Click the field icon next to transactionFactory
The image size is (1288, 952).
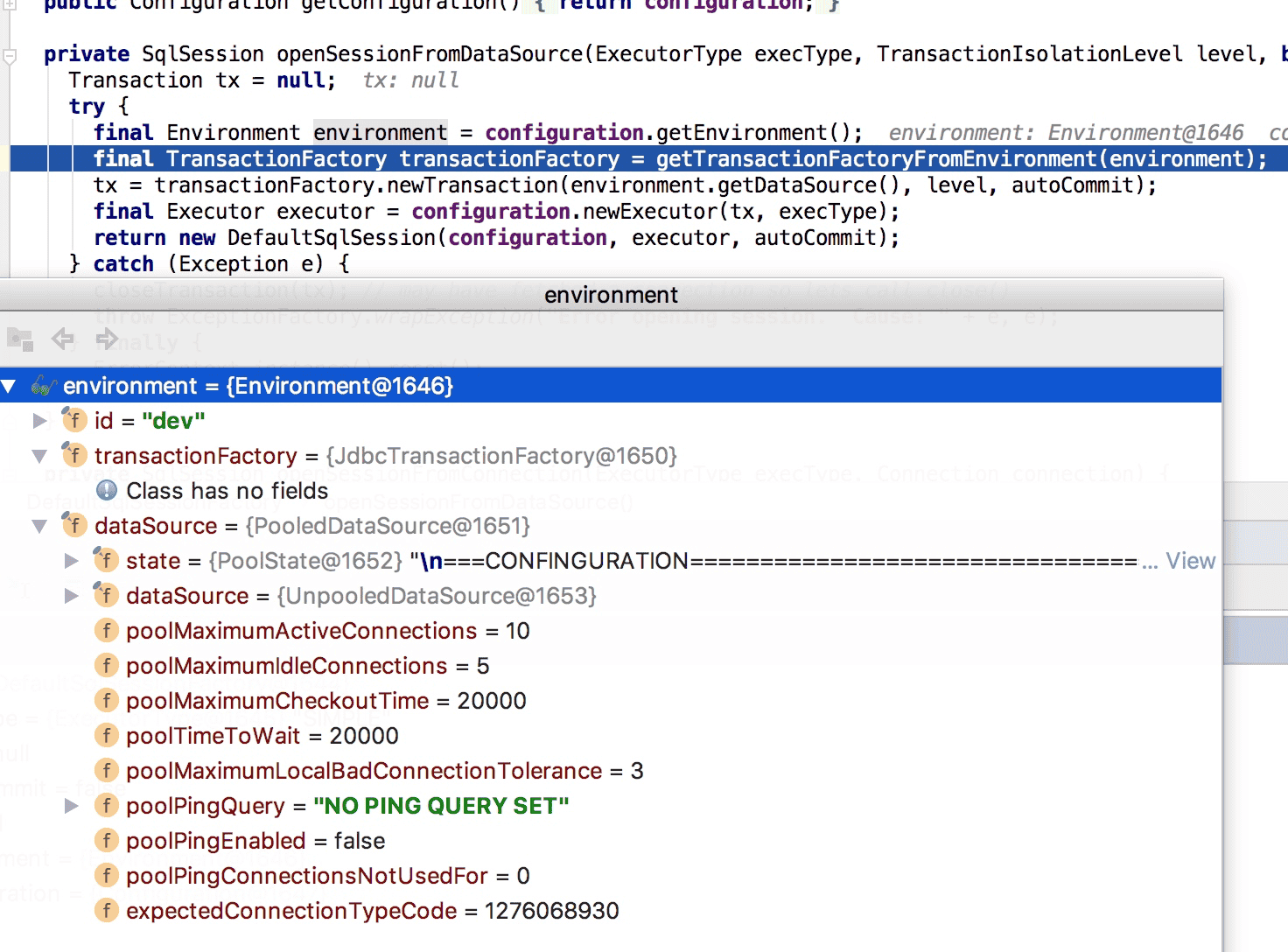[x=74, y=455]
